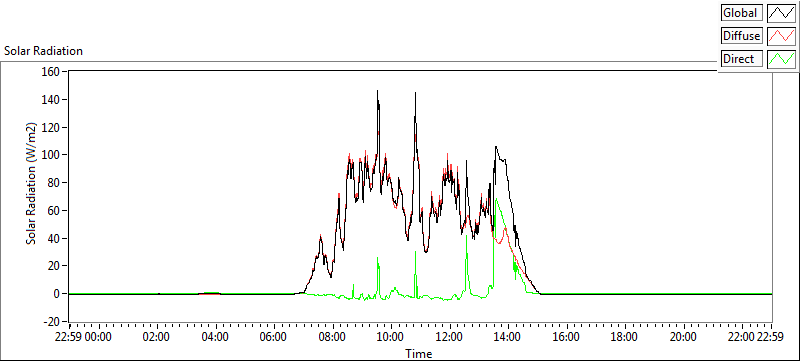Click the 120 y-axis tick label
The width and height of the screenshot is (800, 361).
[x=52, y=127]
